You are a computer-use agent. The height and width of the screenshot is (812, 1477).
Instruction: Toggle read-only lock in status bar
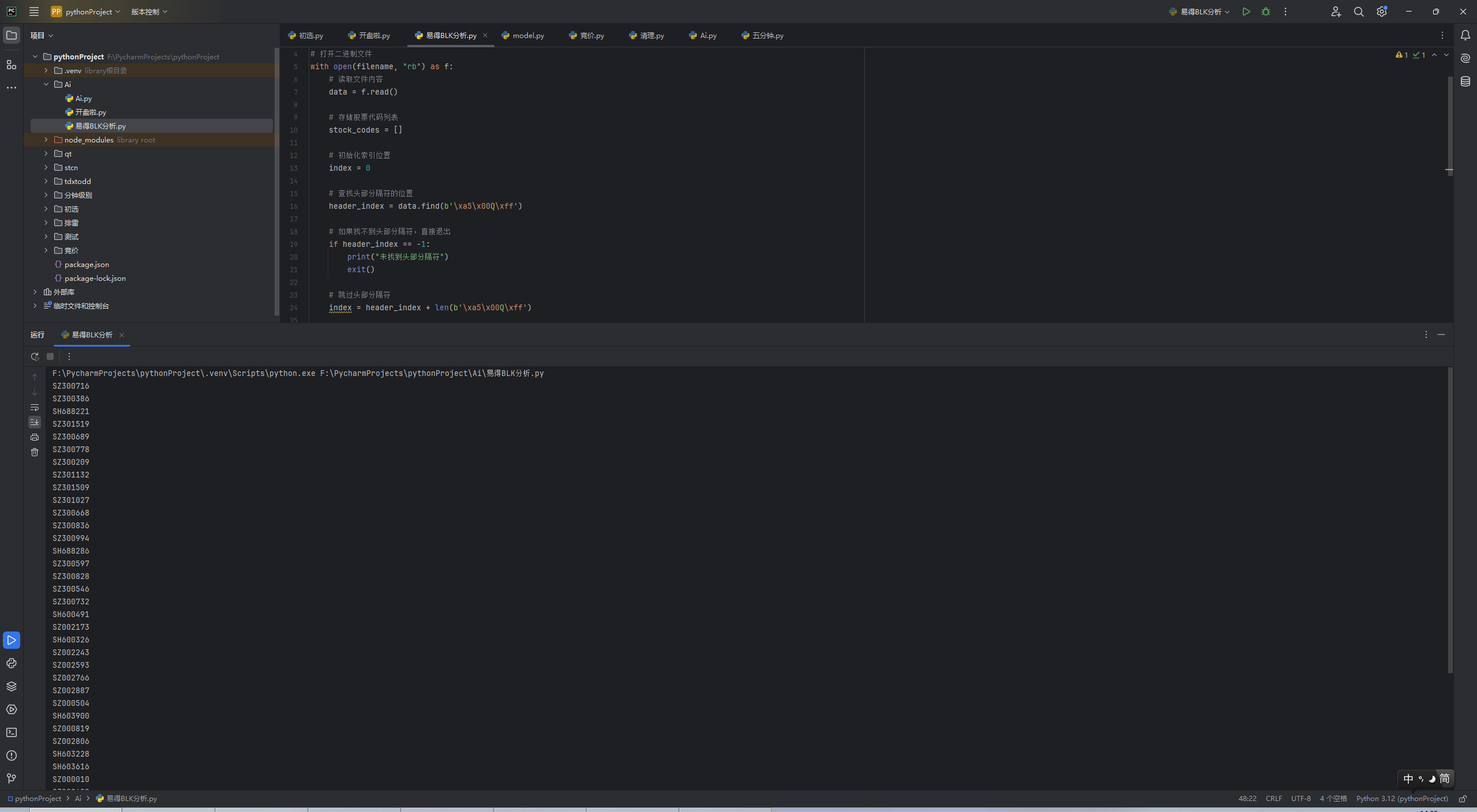[x=1463, y=799]
